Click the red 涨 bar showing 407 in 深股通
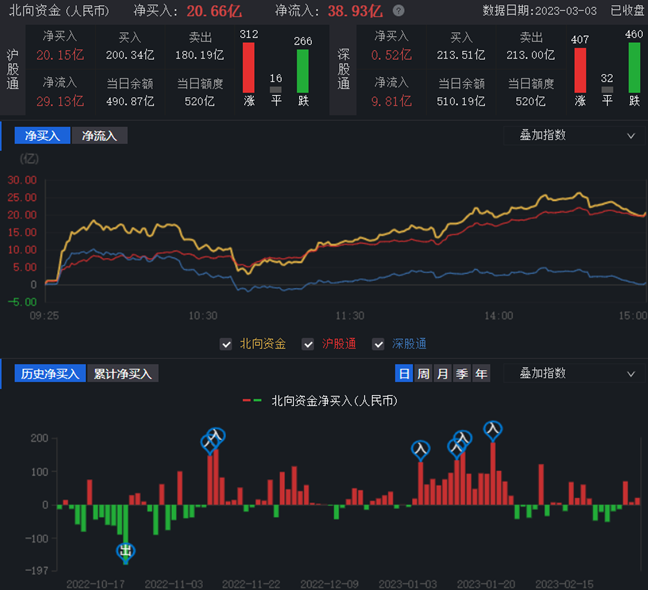This screenshot has width=648, height=590. (580, 70)
